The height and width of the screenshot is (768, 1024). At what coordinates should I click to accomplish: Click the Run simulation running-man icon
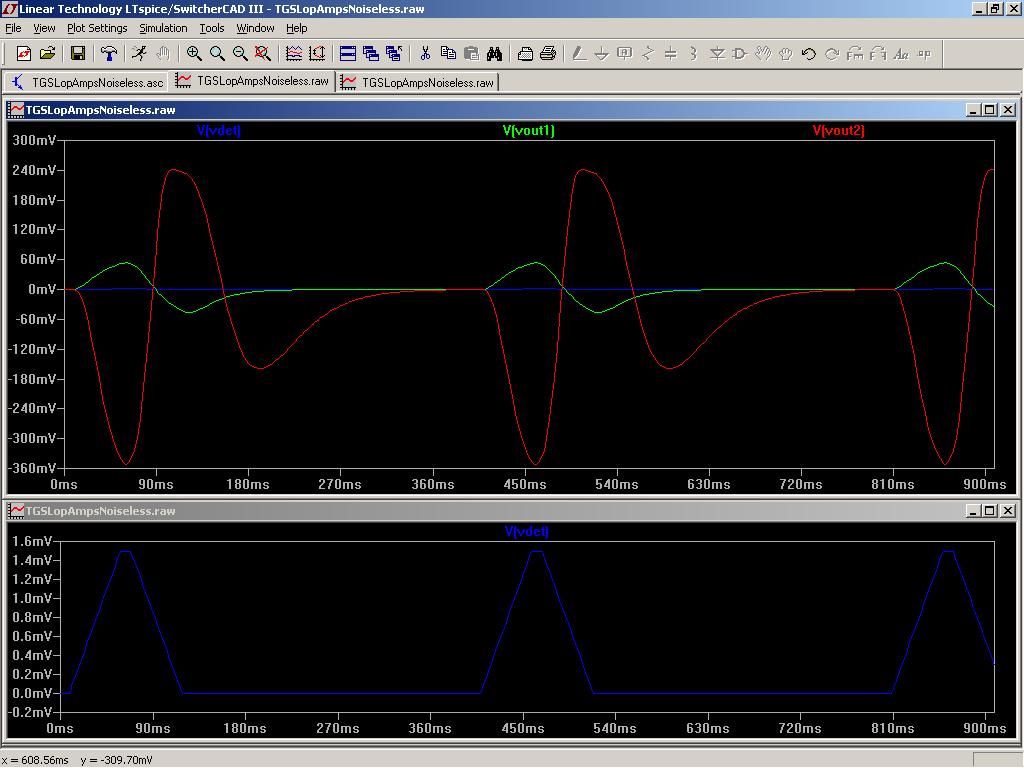(x=139, y=54)
